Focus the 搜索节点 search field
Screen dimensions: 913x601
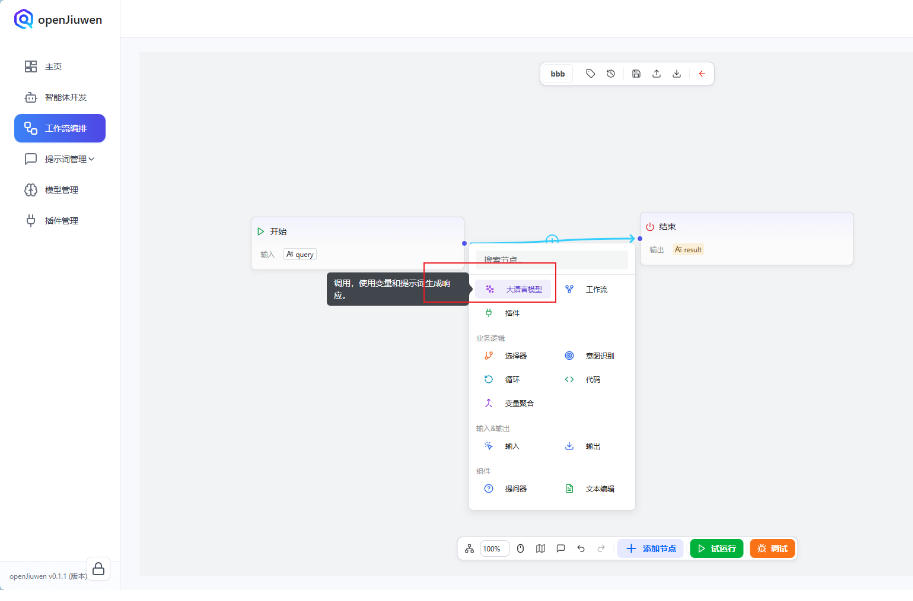(551, 260)
